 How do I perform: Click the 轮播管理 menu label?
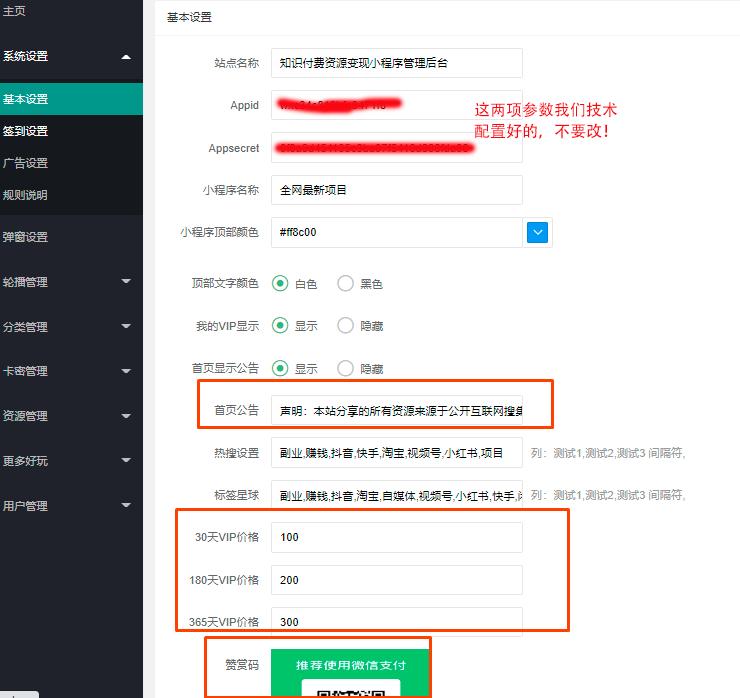tap(25, 282)
